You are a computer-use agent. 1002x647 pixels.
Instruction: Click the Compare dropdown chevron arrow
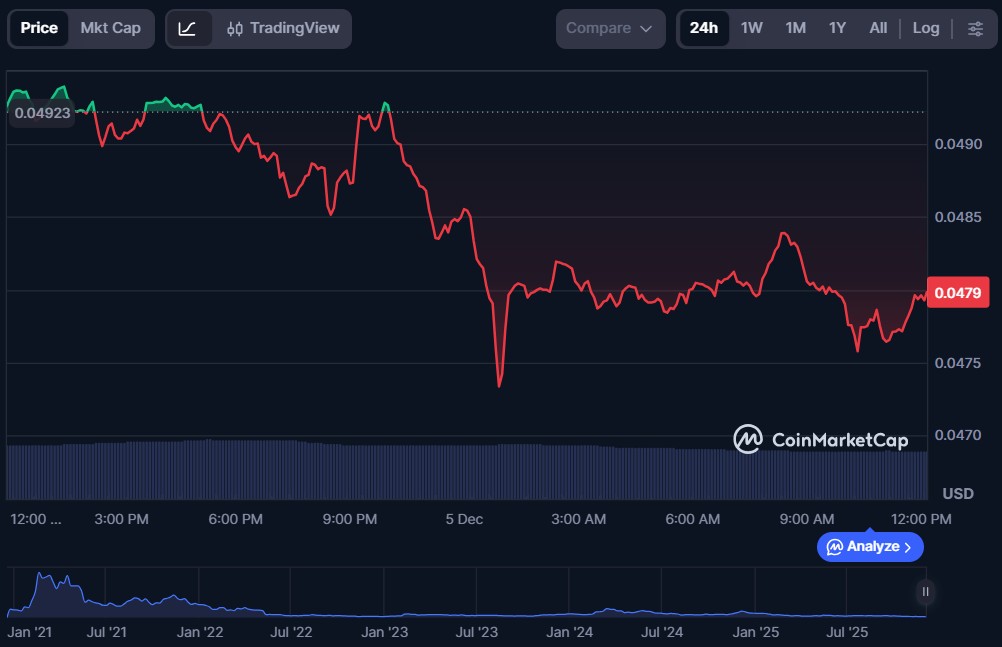point(646,29)
